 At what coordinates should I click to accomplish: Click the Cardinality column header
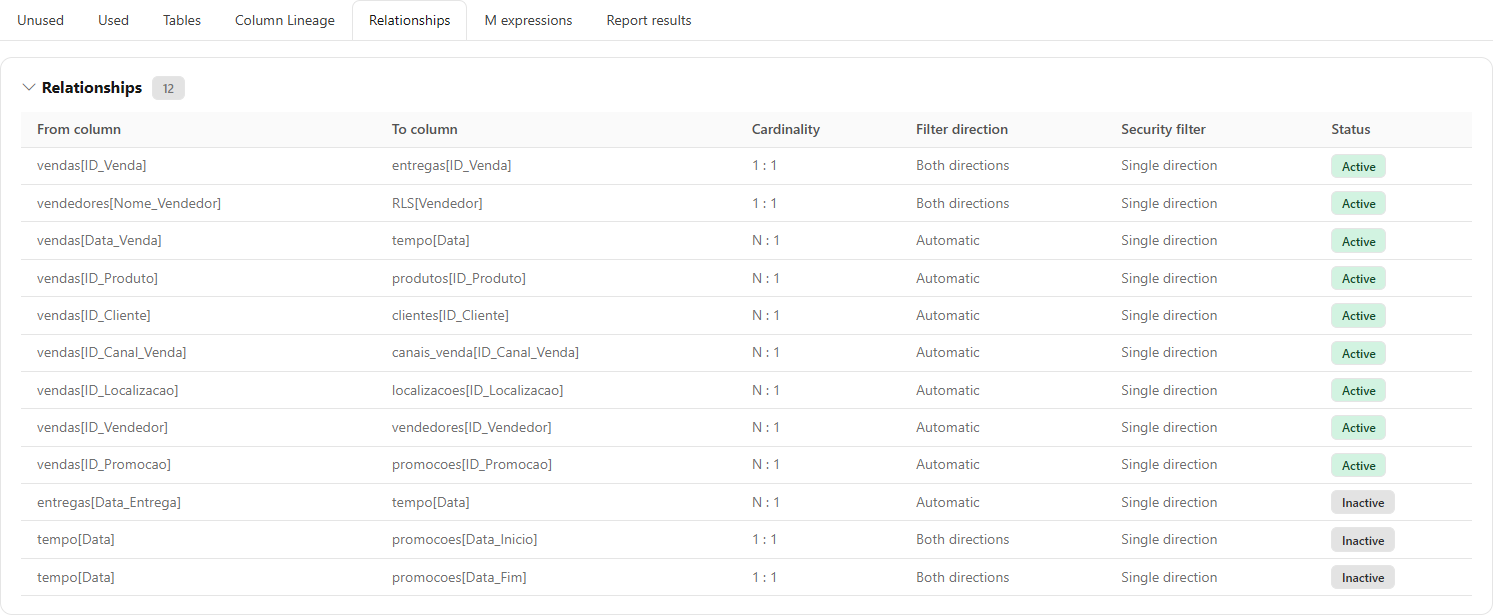786,129
